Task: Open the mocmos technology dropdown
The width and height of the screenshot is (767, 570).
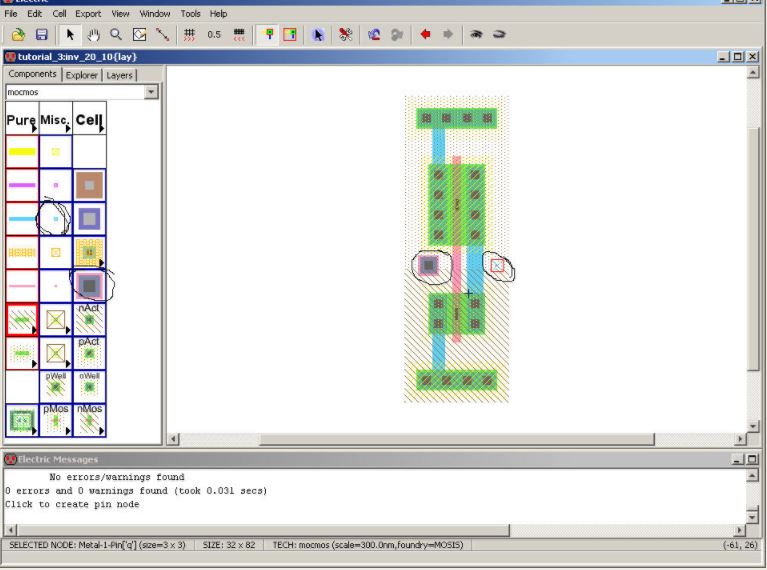Action: click(x=151, y=92)
